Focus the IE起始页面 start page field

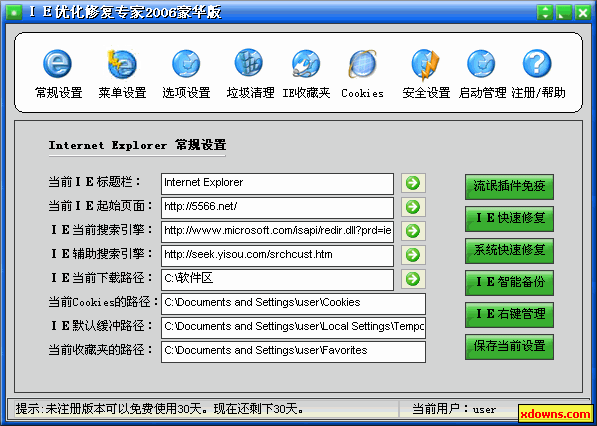(x=277, y=207)
